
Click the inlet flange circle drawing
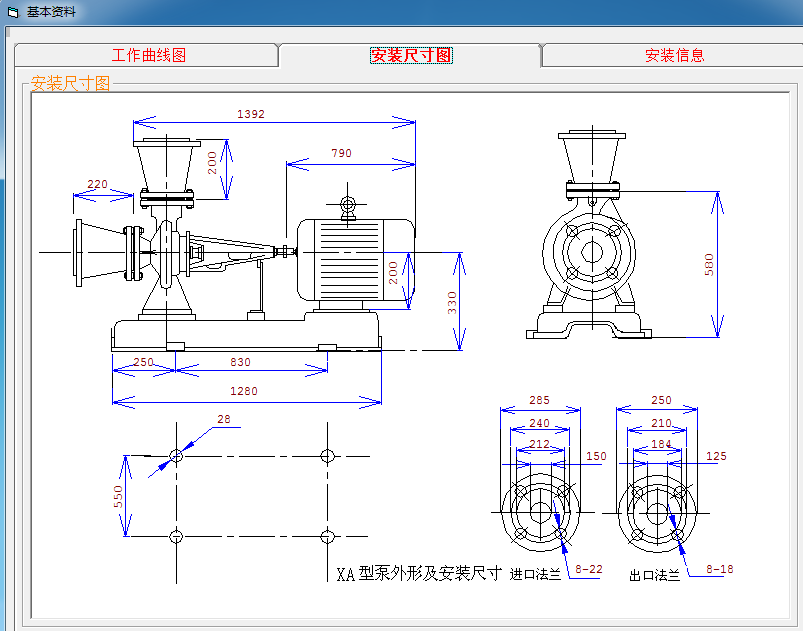point(541,512)
